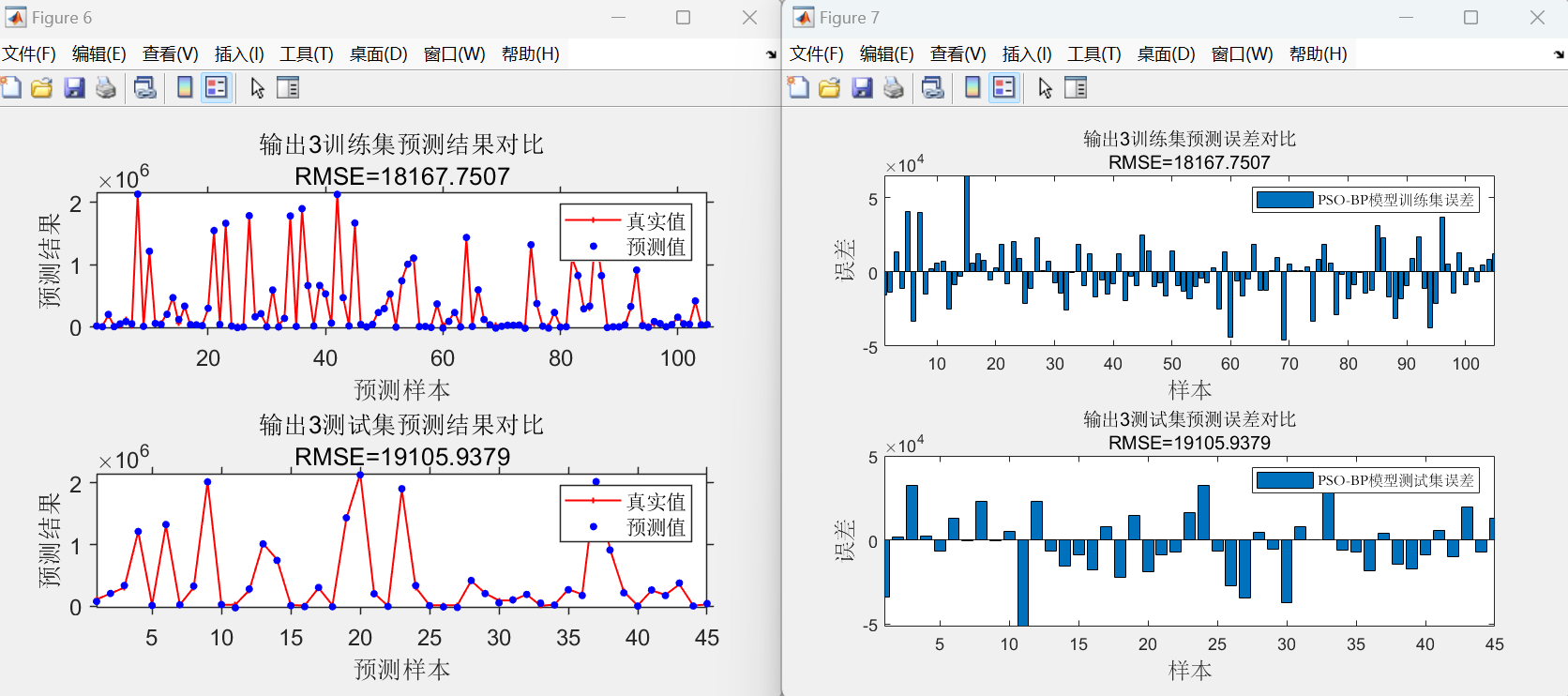
Task: Enable Edit Plot arrow in Figure 6 toolbar
Action: click(x=257, y=88)
